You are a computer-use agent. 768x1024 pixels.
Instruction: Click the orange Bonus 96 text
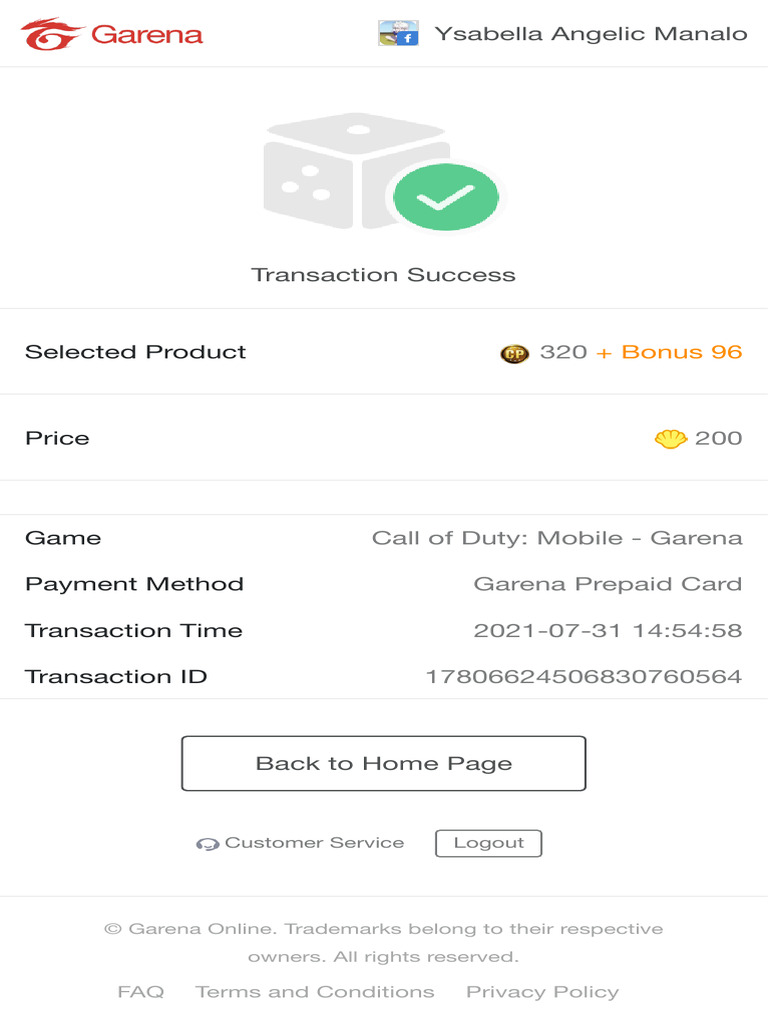(x=682, y=352)
